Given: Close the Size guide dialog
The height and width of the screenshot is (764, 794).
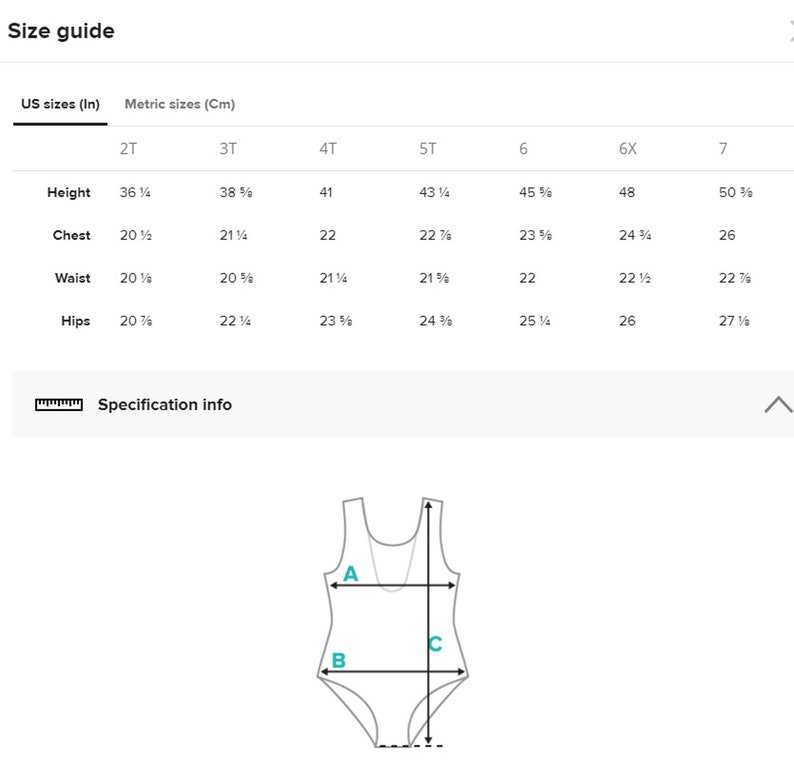Looking at the screenshot, I should tap(791, 31).
